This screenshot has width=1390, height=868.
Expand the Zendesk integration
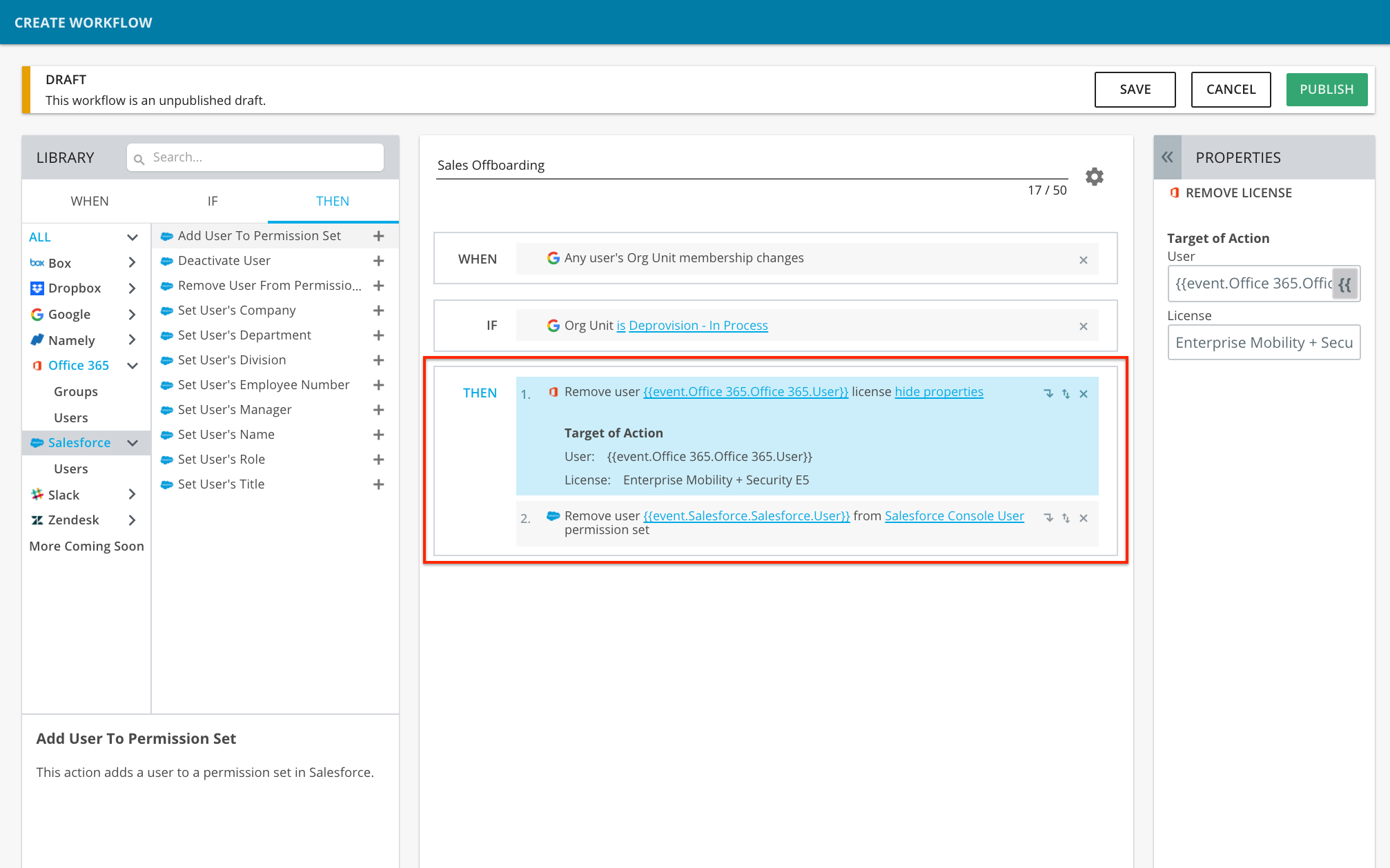point(132,520)
